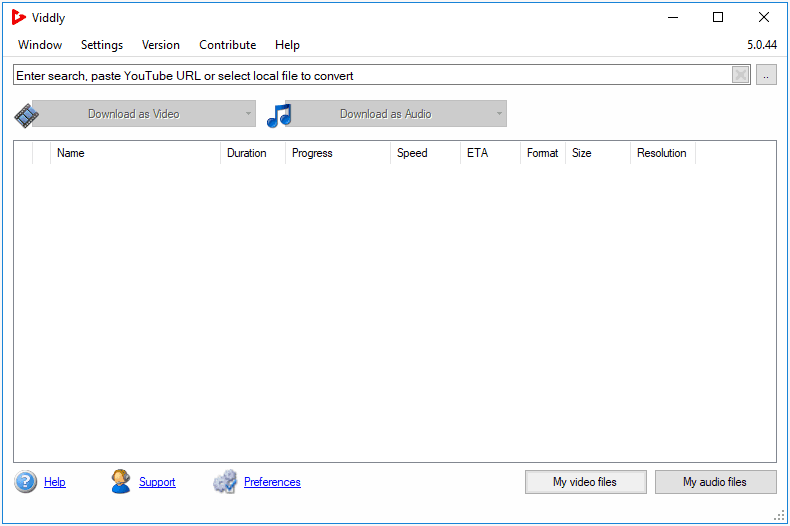
Task: Click the Progress column header
Action: coord(338,153)
